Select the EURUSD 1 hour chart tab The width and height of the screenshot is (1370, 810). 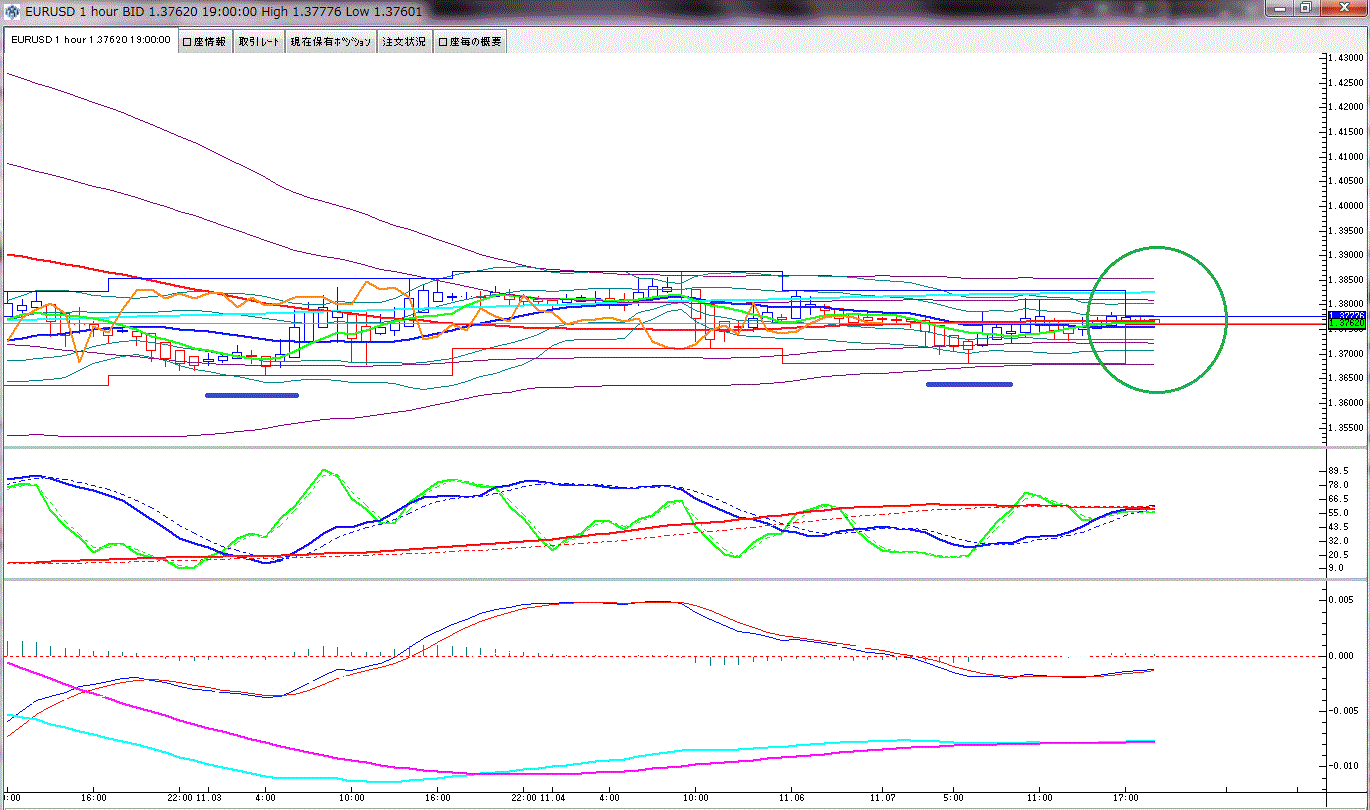[x=91, y=41]
